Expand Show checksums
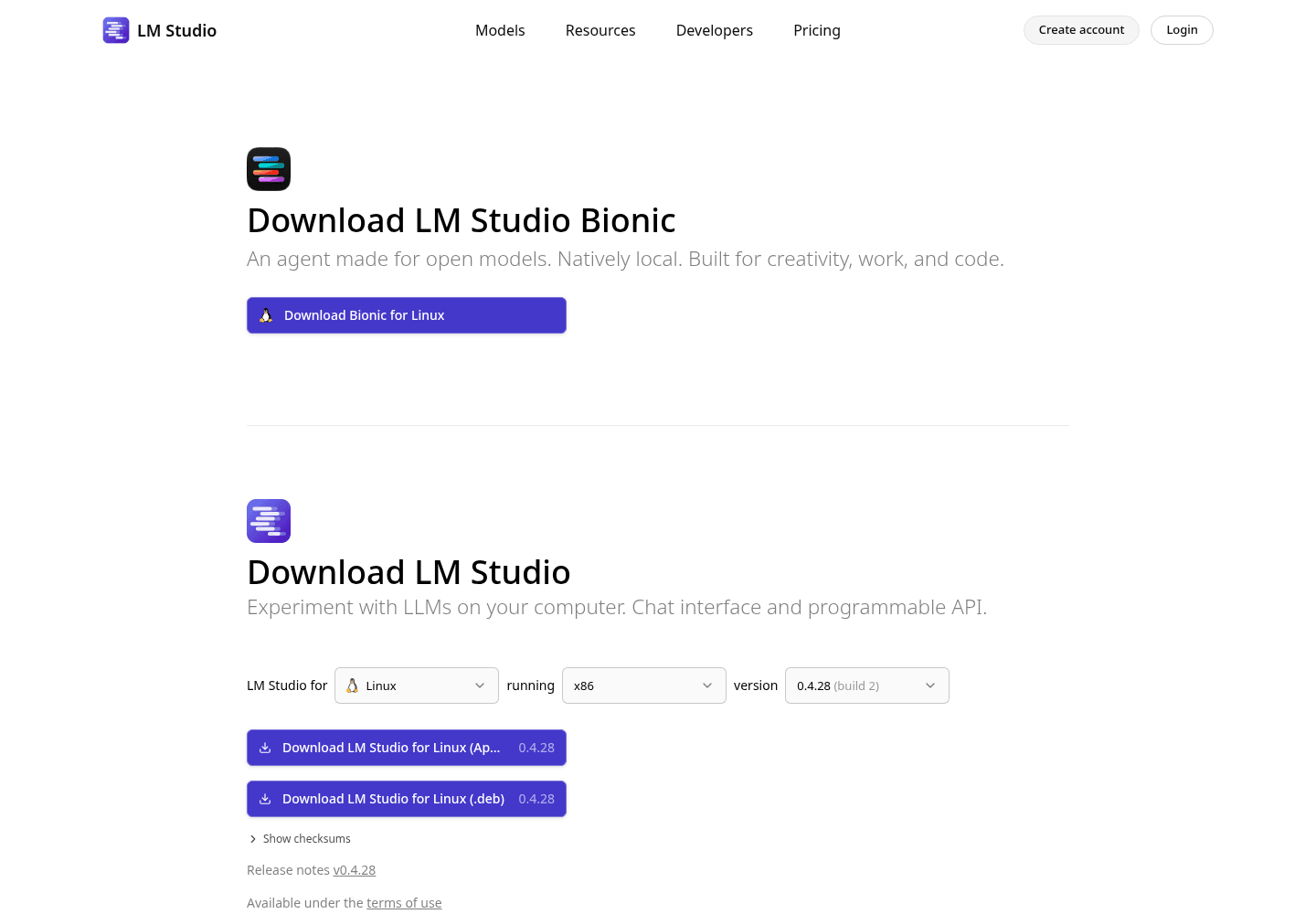The width and height of the screenshot is (1316, 914). 299,839
